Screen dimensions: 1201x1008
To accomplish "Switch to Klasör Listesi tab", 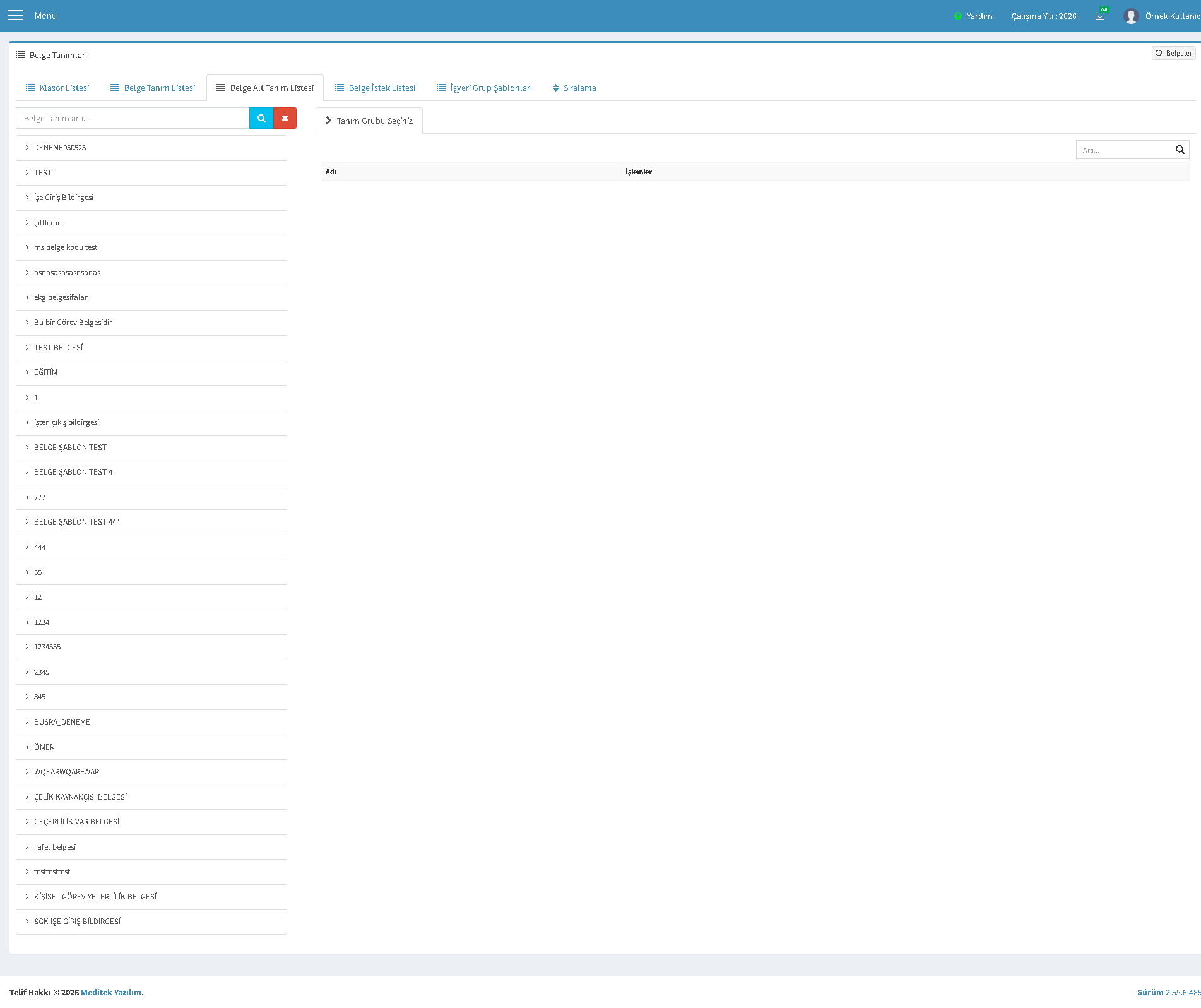I will tap(57, 88).
